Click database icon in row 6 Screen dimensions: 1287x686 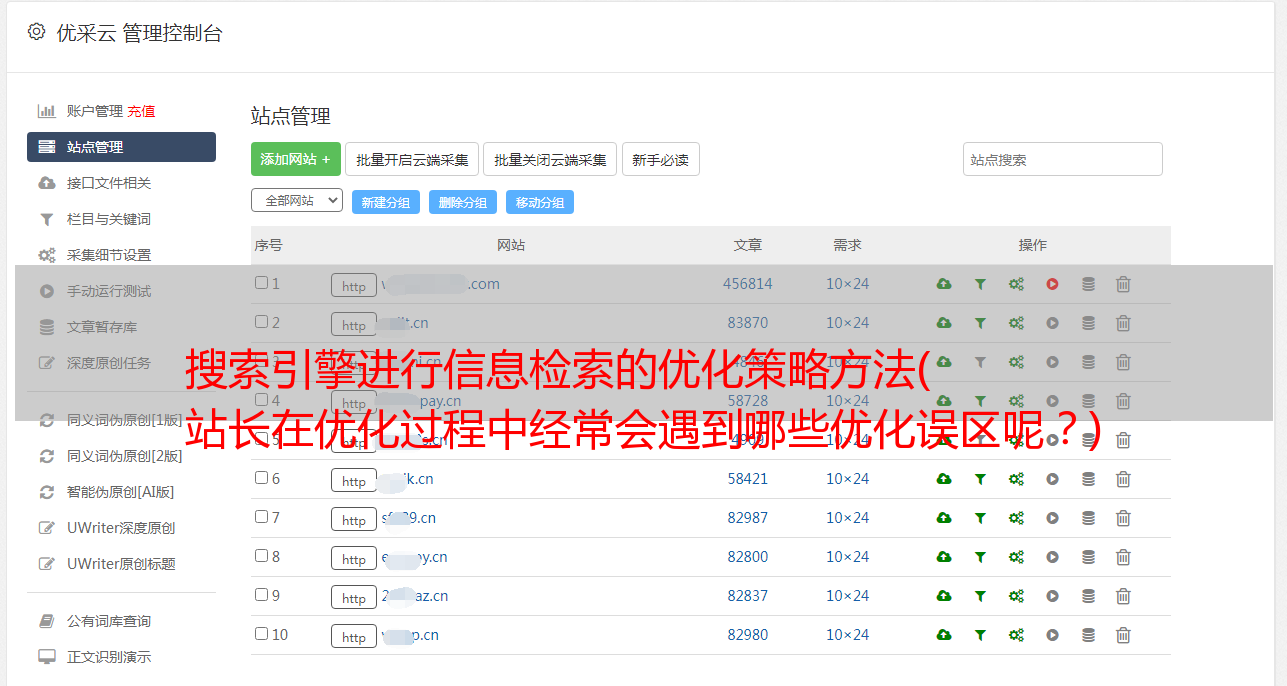click(1088, 479)
